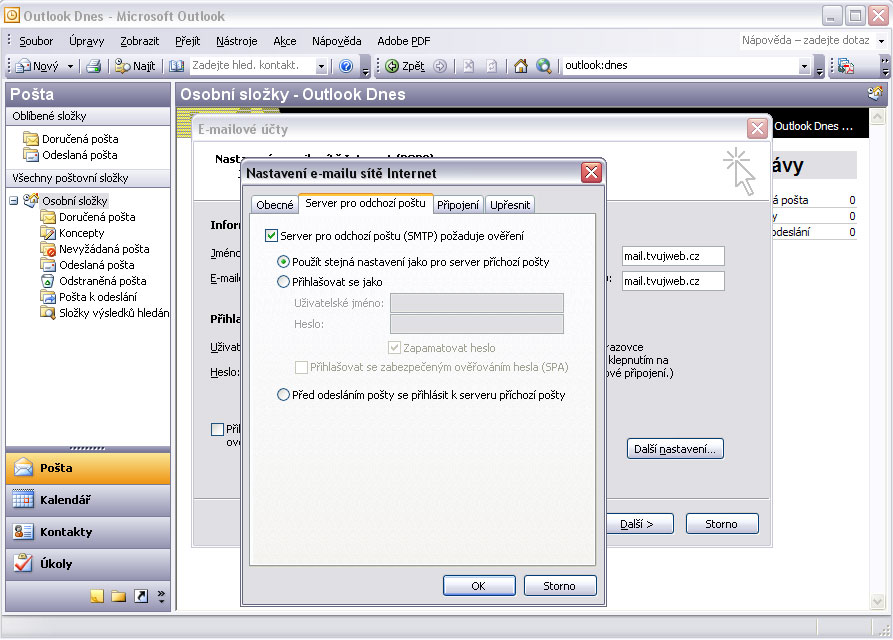Click the Help question mark icon
This screenshot has width=893, height=640.
point(346,66)
